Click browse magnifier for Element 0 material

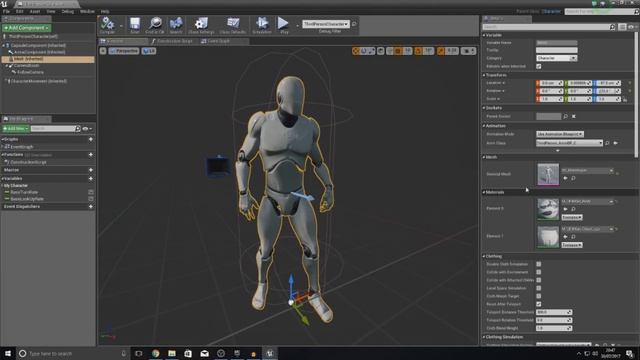click(x=573, y=209)
